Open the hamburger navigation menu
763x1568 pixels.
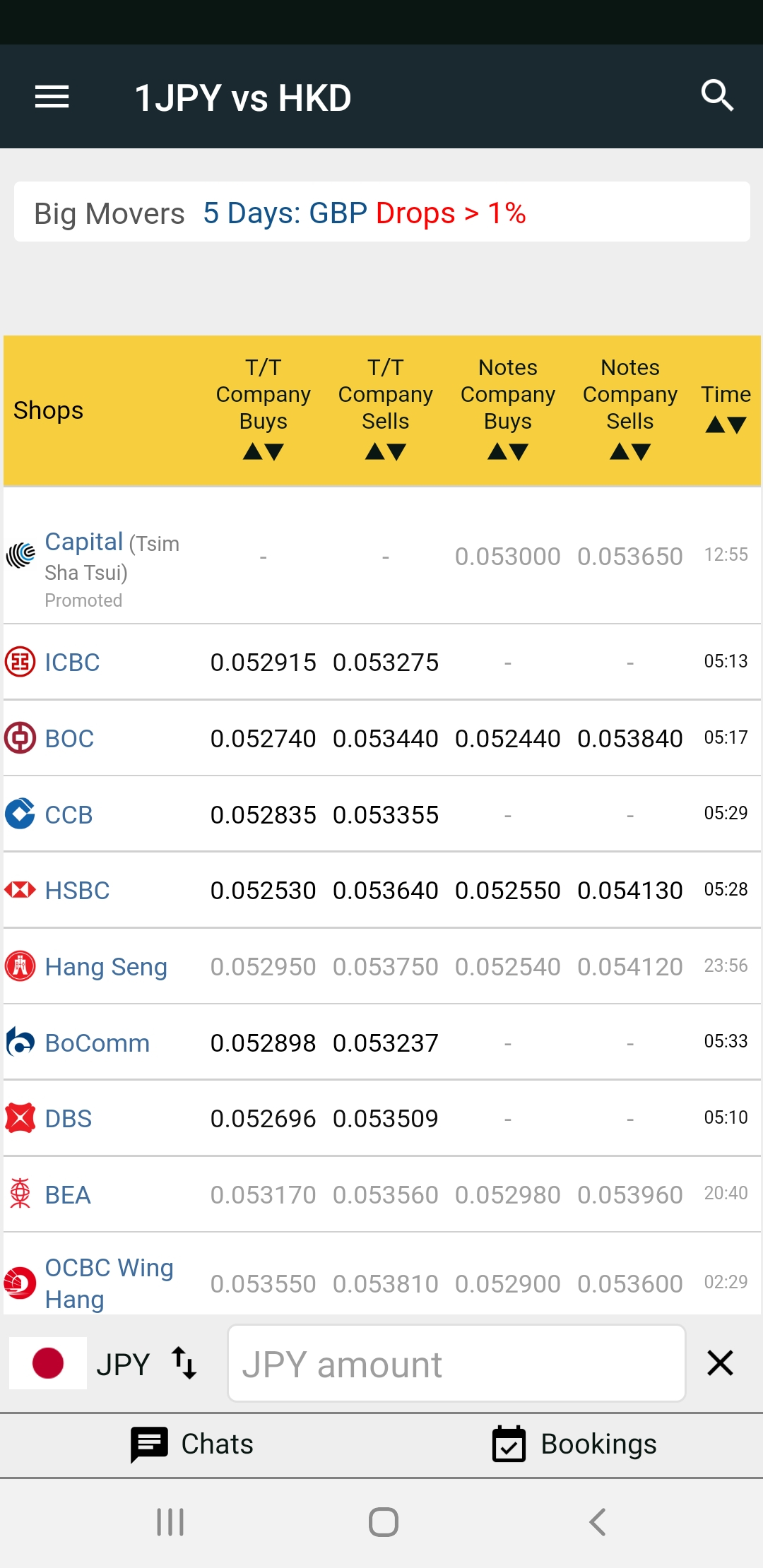tap(52, 97)
